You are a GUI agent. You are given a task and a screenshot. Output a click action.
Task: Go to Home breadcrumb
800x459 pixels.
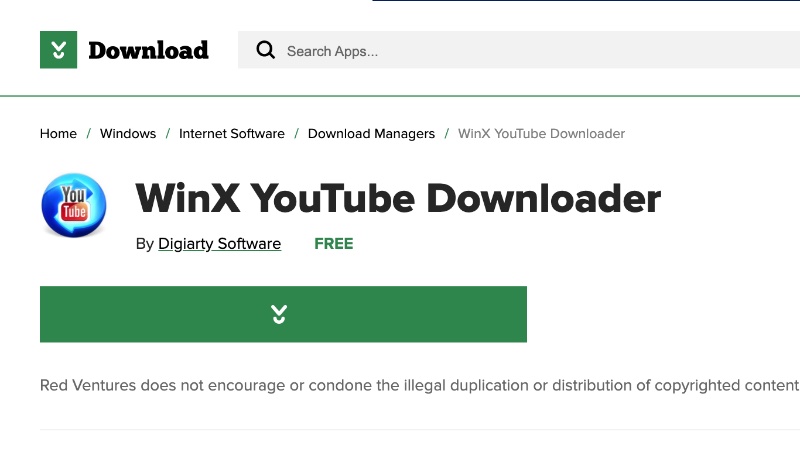pyautogui.click(x=58, y=134)
